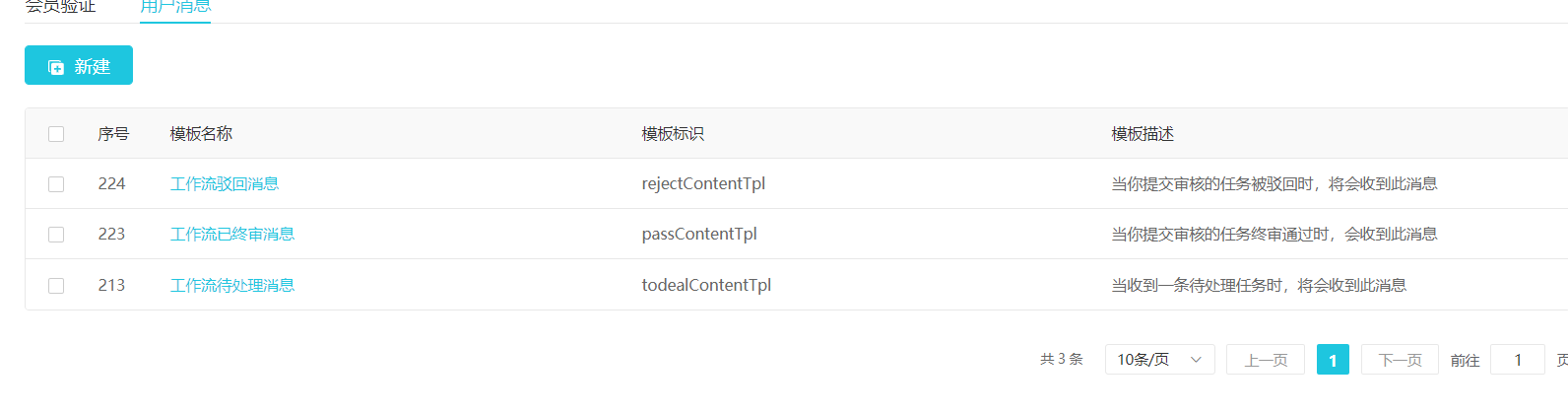Click the 模板标识 column header

click(x=673, y=134)
